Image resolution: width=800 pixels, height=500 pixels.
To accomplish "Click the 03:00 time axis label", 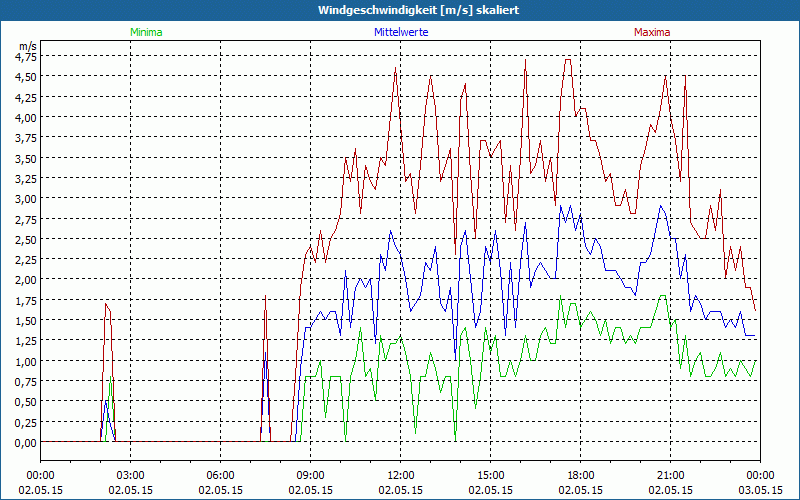I will (x=131, y=476).
